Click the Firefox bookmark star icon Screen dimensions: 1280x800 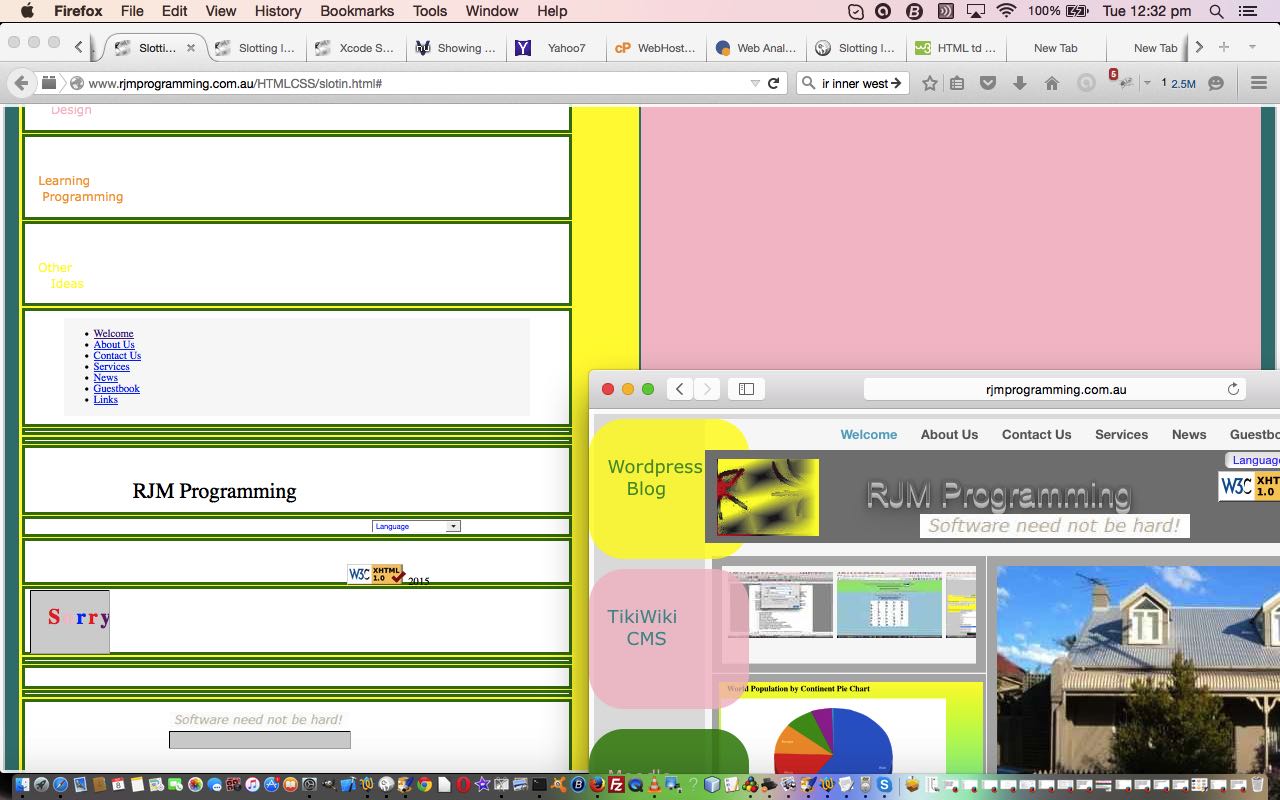929,84
